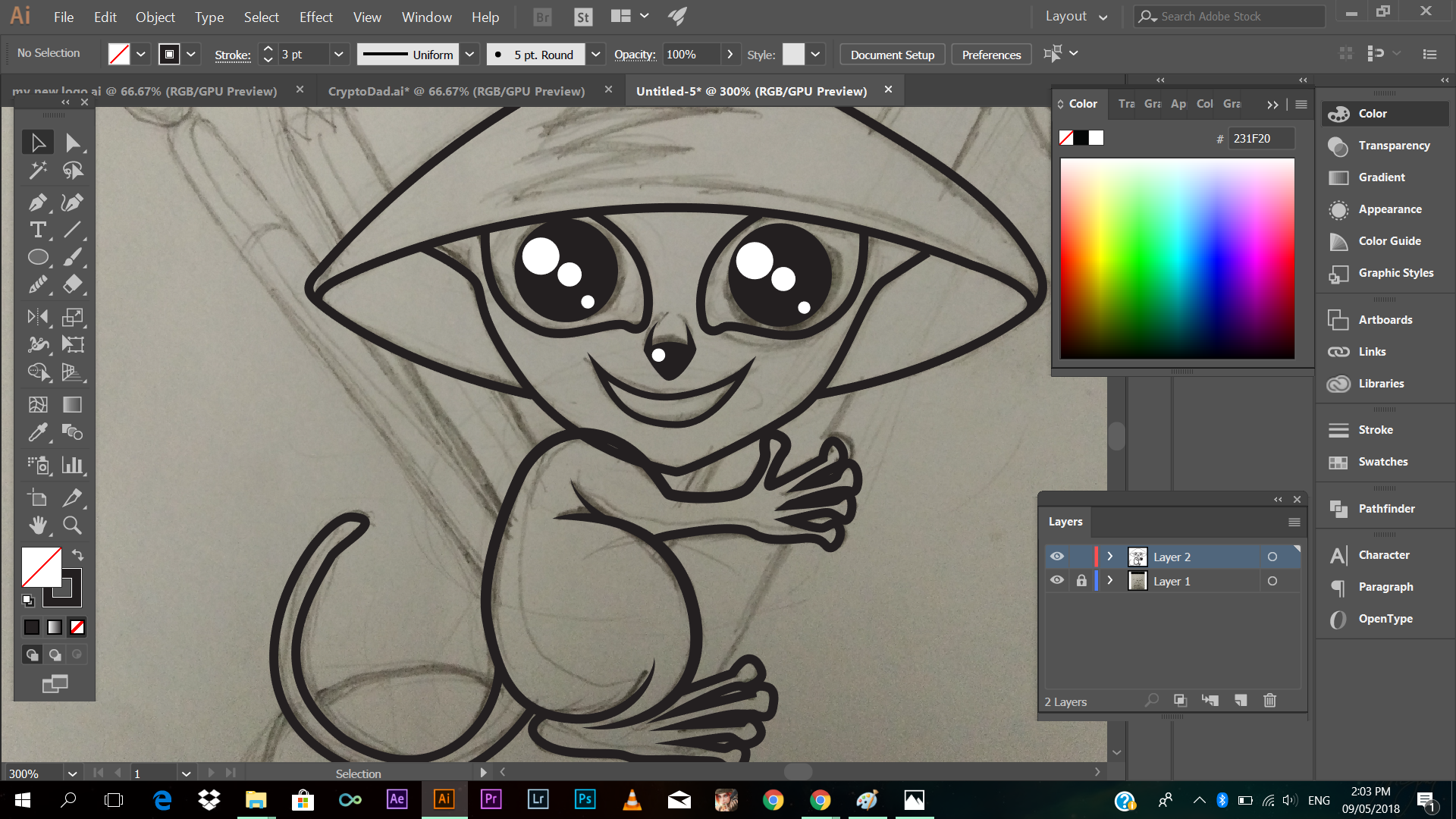The image size is (1456, 819).
Task: Open the 5 pt. Round brush dropdown
Action: [x=596, y=54]
